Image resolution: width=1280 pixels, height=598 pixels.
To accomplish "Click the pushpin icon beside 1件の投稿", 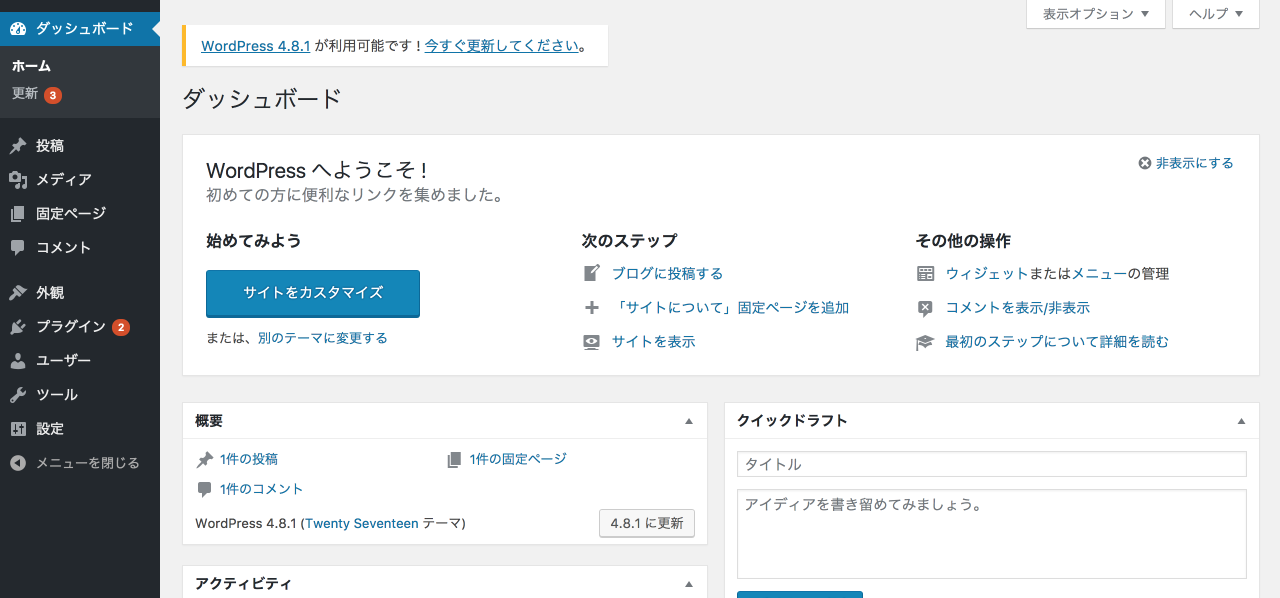I will click(x=205, y=459).
